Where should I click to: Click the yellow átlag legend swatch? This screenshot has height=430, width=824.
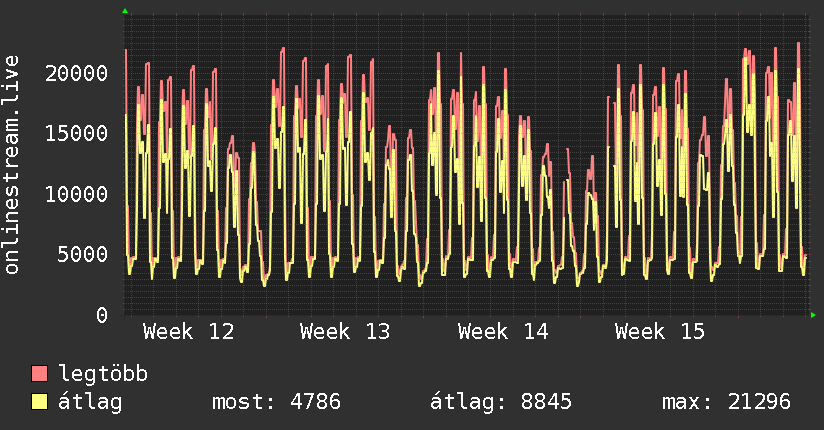point(39,401)
